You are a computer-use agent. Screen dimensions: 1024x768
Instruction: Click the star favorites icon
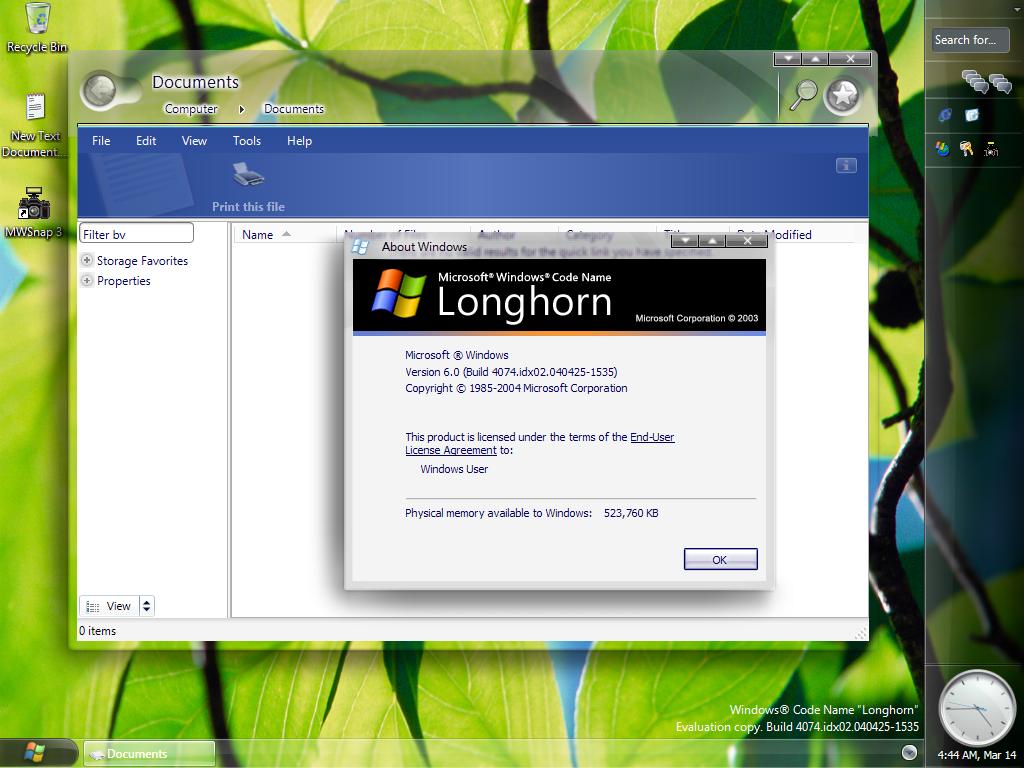pos(843,95)
